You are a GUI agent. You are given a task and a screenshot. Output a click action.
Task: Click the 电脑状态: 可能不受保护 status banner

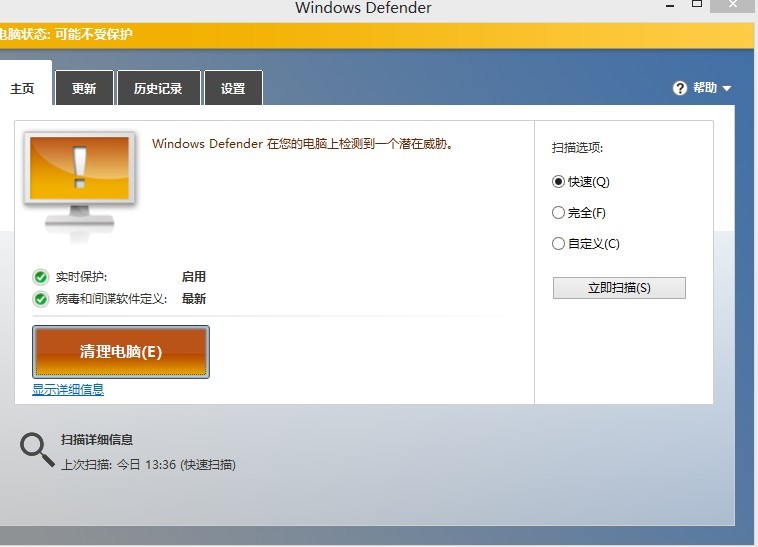tap(377, 35)
